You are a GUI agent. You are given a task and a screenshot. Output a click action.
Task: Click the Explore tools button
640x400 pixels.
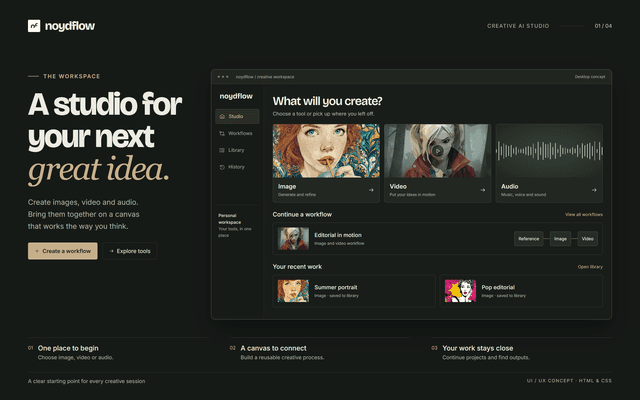tap(130, 251)
